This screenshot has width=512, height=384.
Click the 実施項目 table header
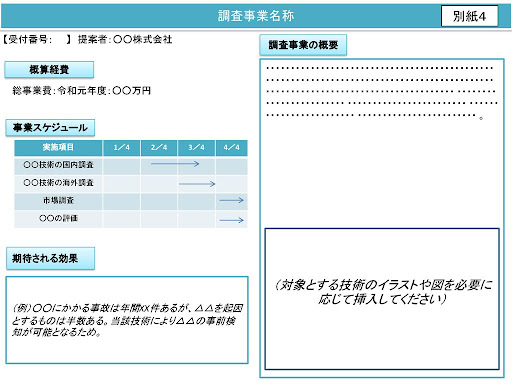(58, 148)
